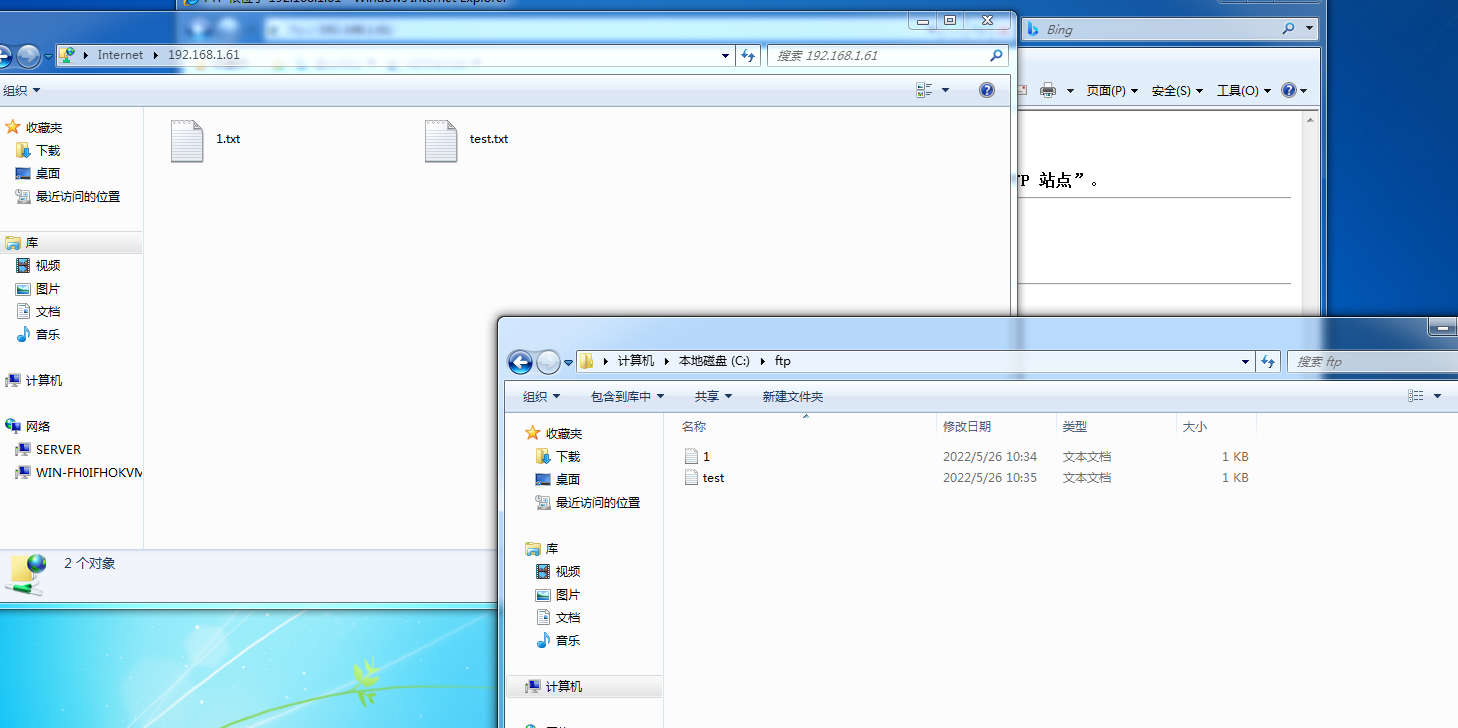The width and height of the screenshot is (1458, 728).
Task: Click the print icon in Internet Explorer
Action: tap(1048, 90)
